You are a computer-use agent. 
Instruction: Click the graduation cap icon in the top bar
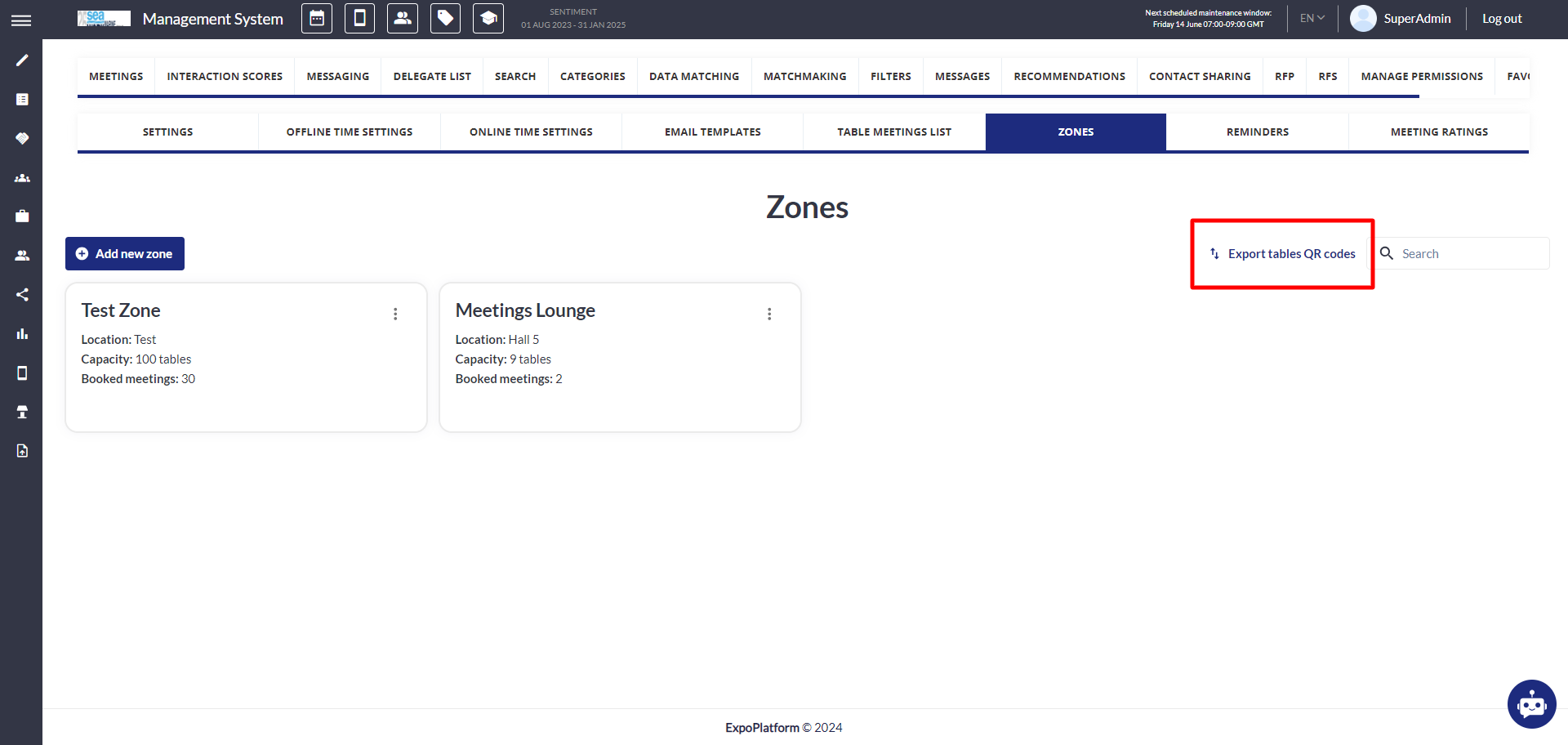pyautogui.click(x=488, y=19)
